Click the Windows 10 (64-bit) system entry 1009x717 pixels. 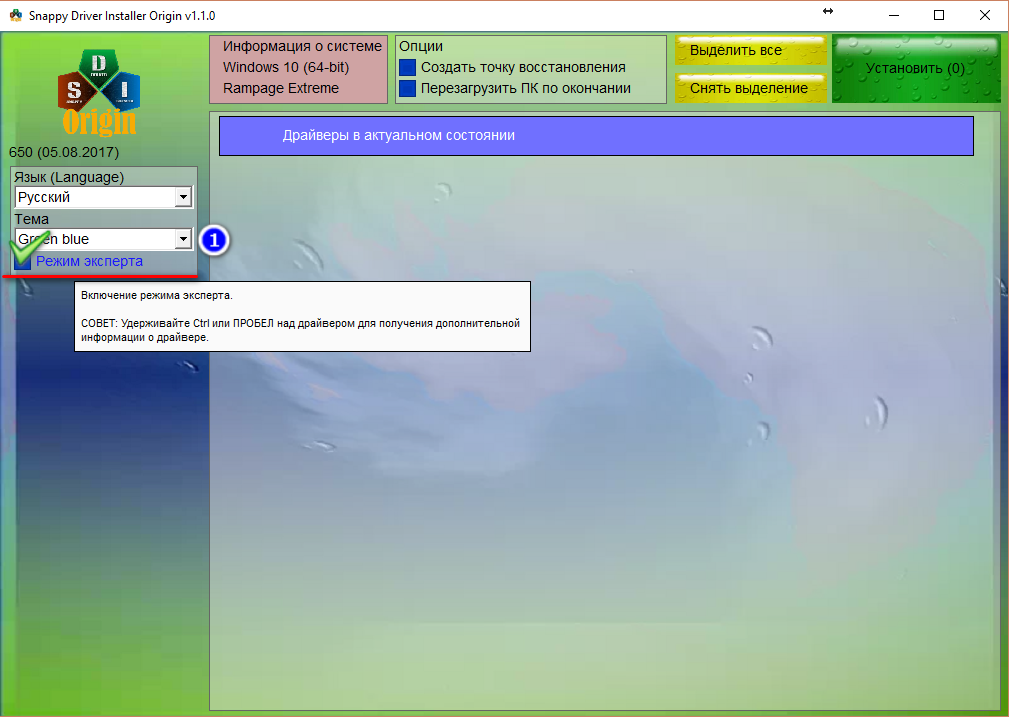tap(286, 67)
